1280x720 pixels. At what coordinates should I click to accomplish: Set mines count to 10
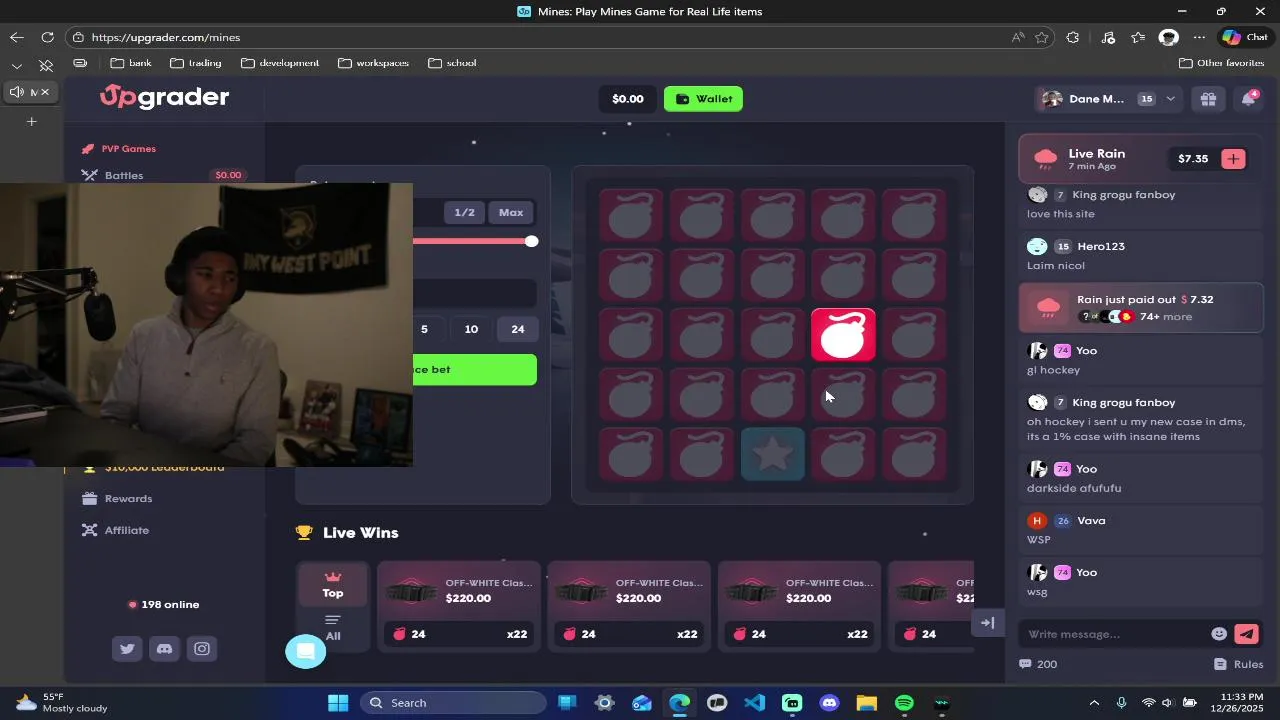pyautogui.click(x=471, y=329)
